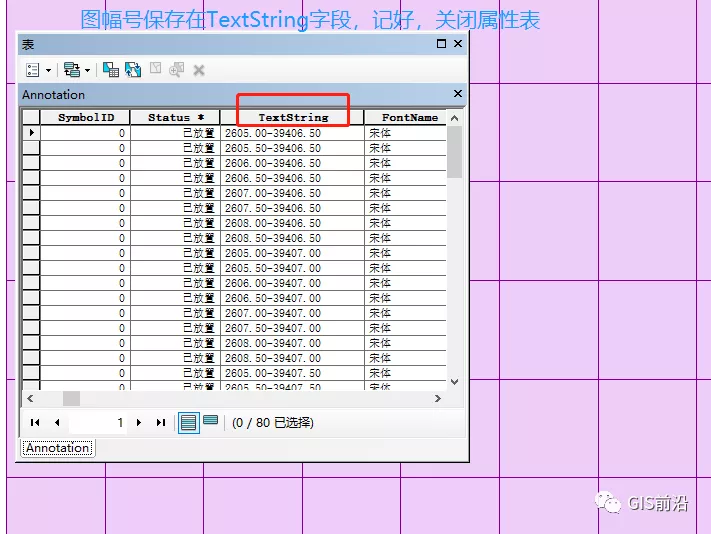Switch to the Annotation tab at bottom
Image resolution: width=711 pixels, height=534 pixels.
[58, 448]
